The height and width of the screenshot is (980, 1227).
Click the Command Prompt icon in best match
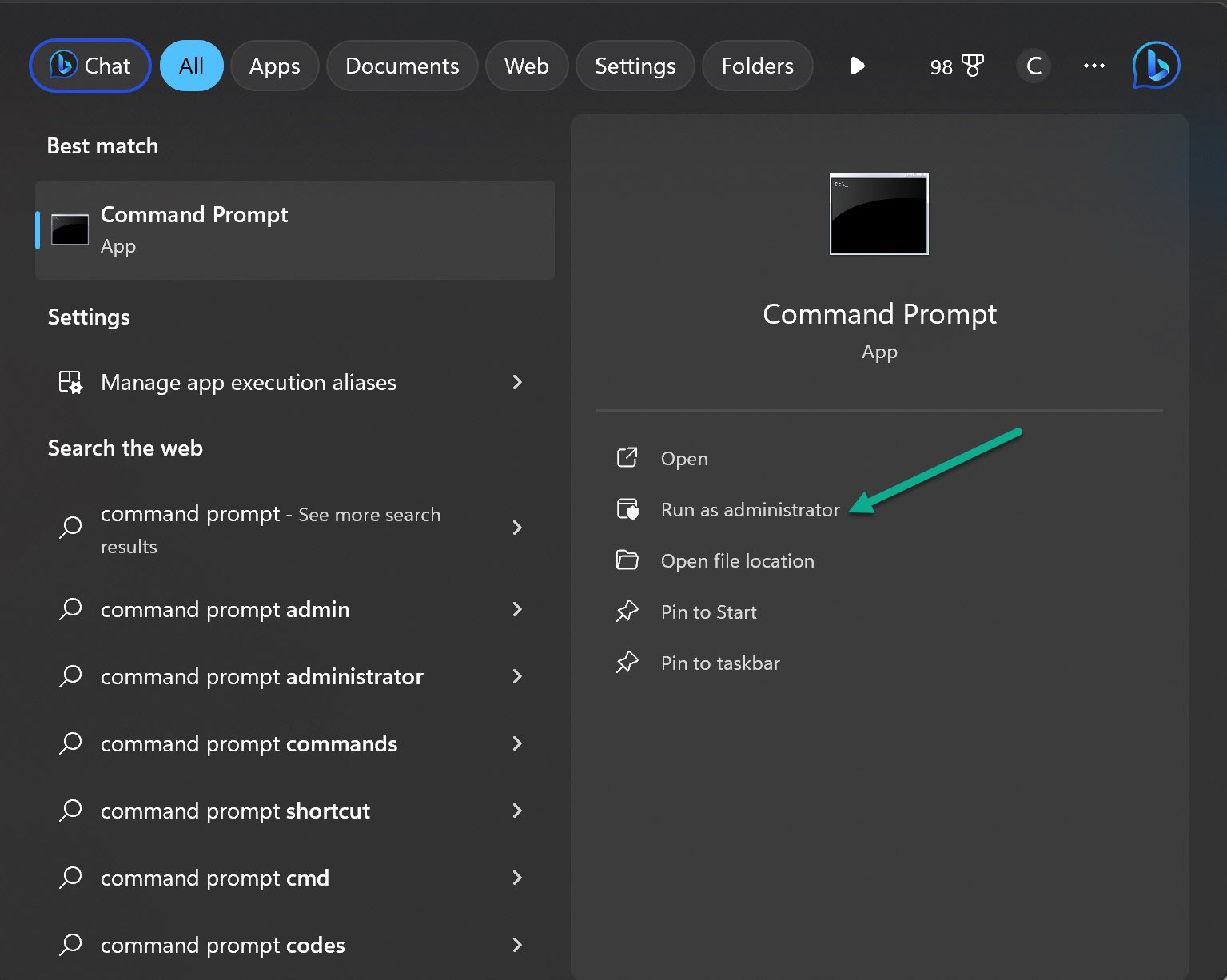(70, 229)
